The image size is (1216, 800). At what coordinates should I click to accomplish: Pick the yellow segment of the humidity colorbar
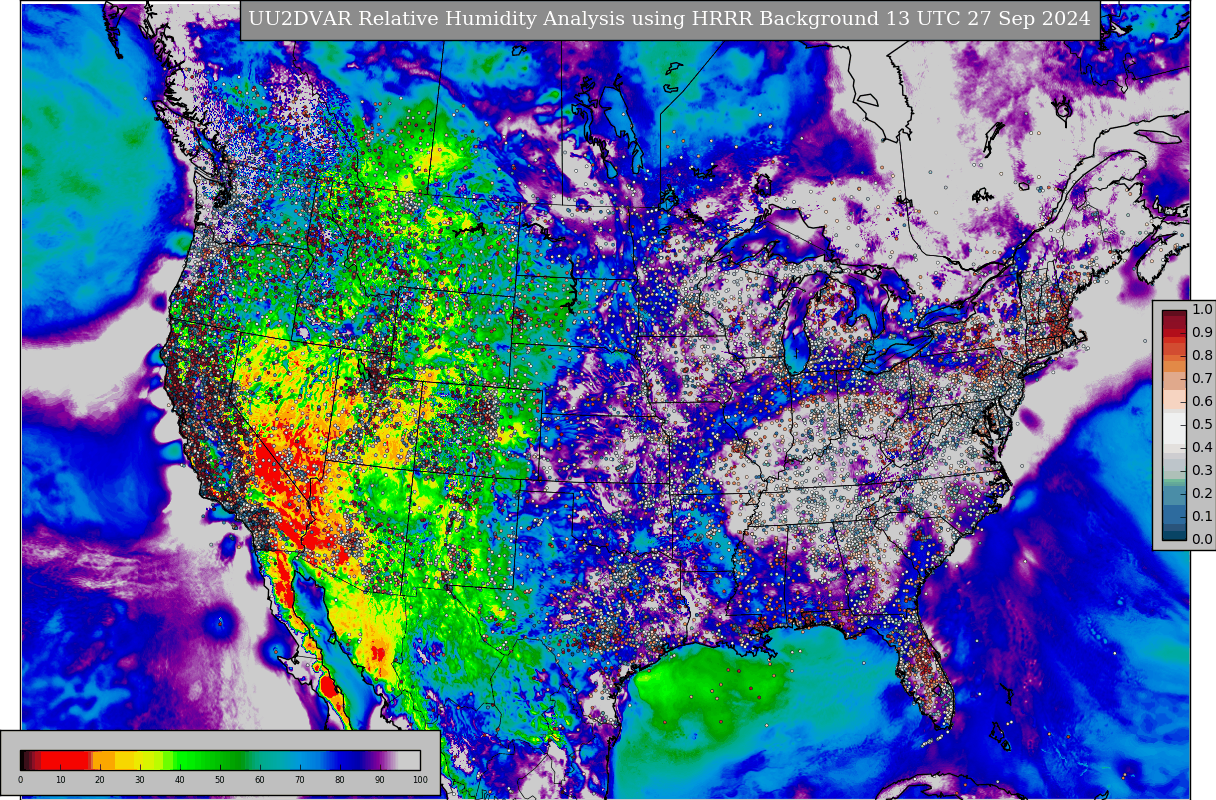pyautogui.click(x=140, y=760)
